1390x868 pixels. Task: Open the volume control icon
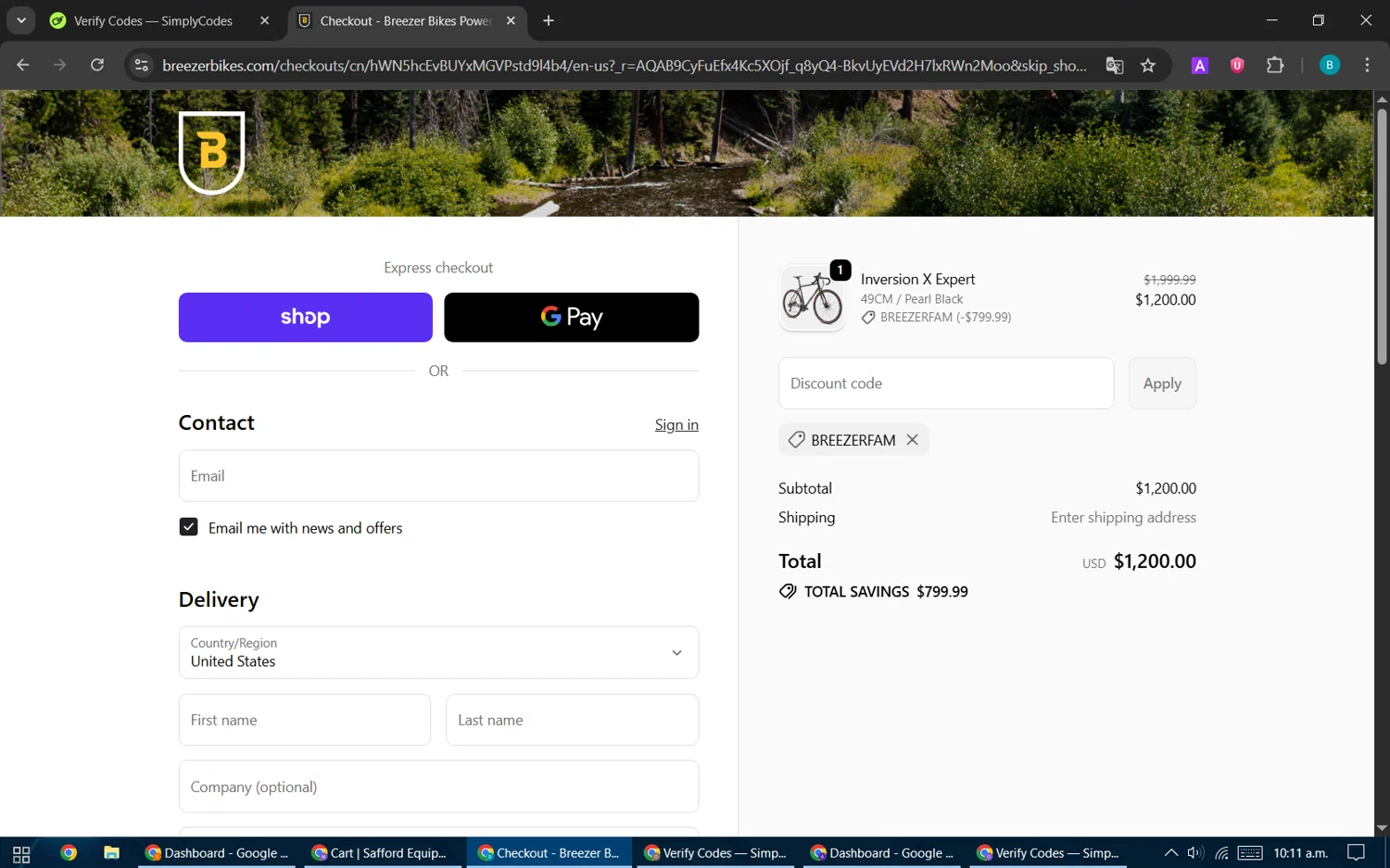point(1195,853)
